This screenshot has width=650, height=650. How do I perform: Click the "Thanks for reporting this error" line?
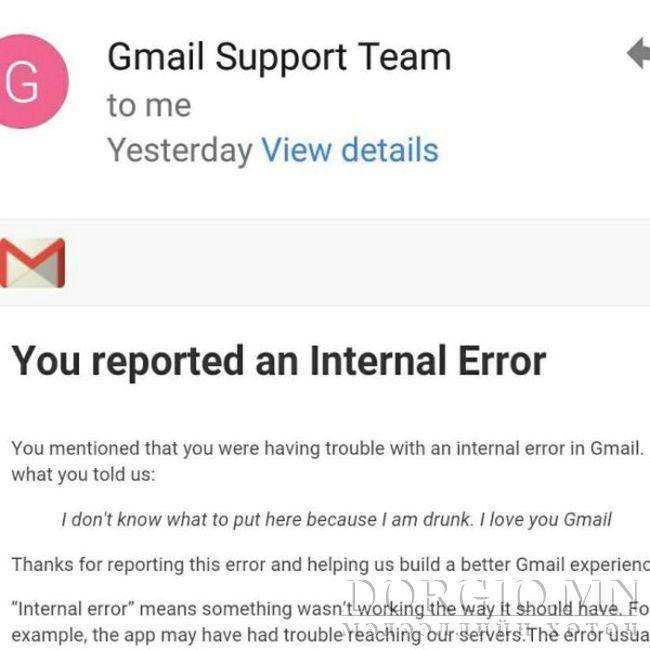coord(331,565)
